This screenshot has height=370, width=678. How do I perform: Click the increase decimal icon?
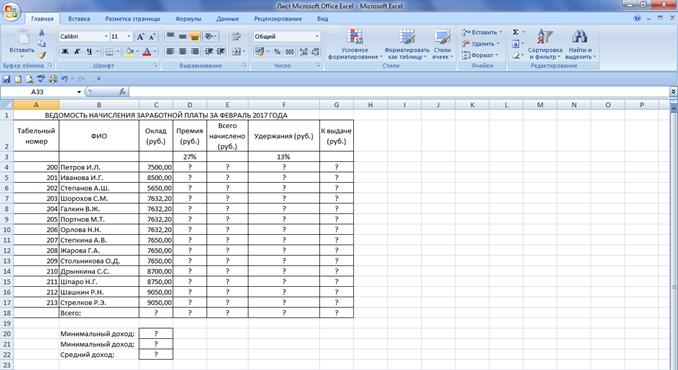coord(304,51)
